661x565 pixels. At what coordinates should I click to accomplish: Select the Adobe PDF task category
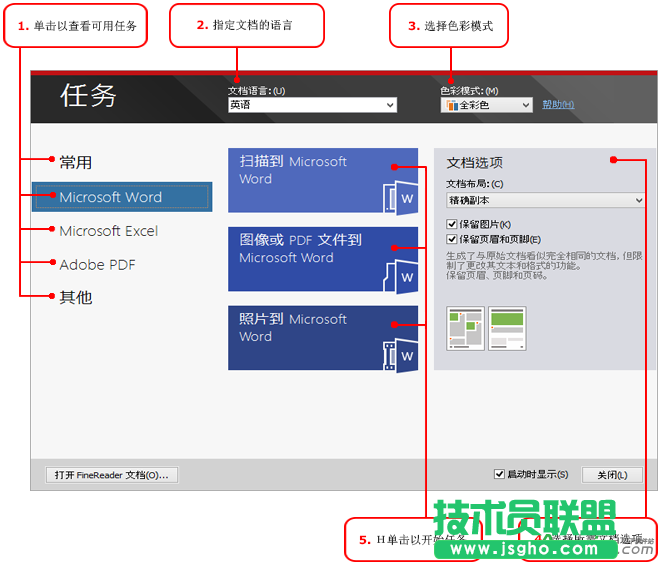pos(97,265)
